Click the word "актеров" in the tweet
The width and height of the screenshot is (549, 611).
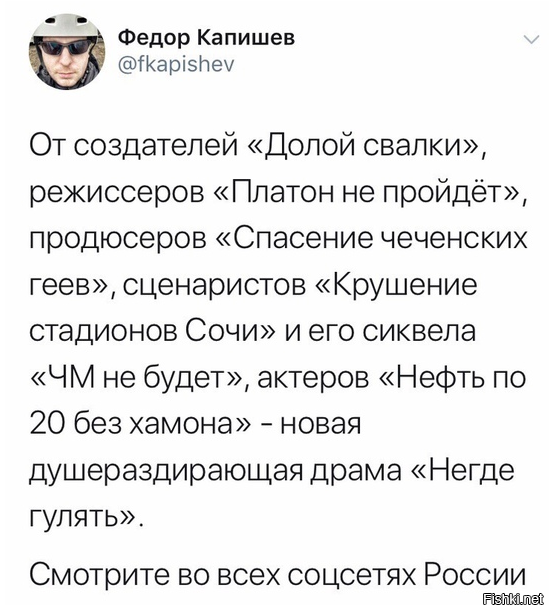tap(313, 378)
